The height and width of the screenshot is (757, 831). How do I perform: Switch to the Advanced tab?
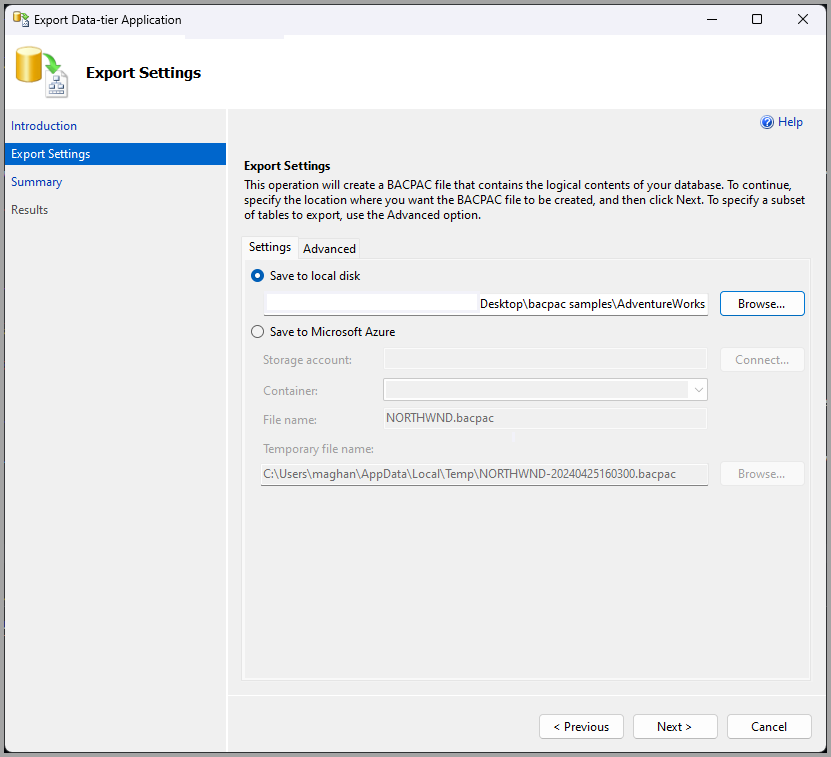click(328, 248)
